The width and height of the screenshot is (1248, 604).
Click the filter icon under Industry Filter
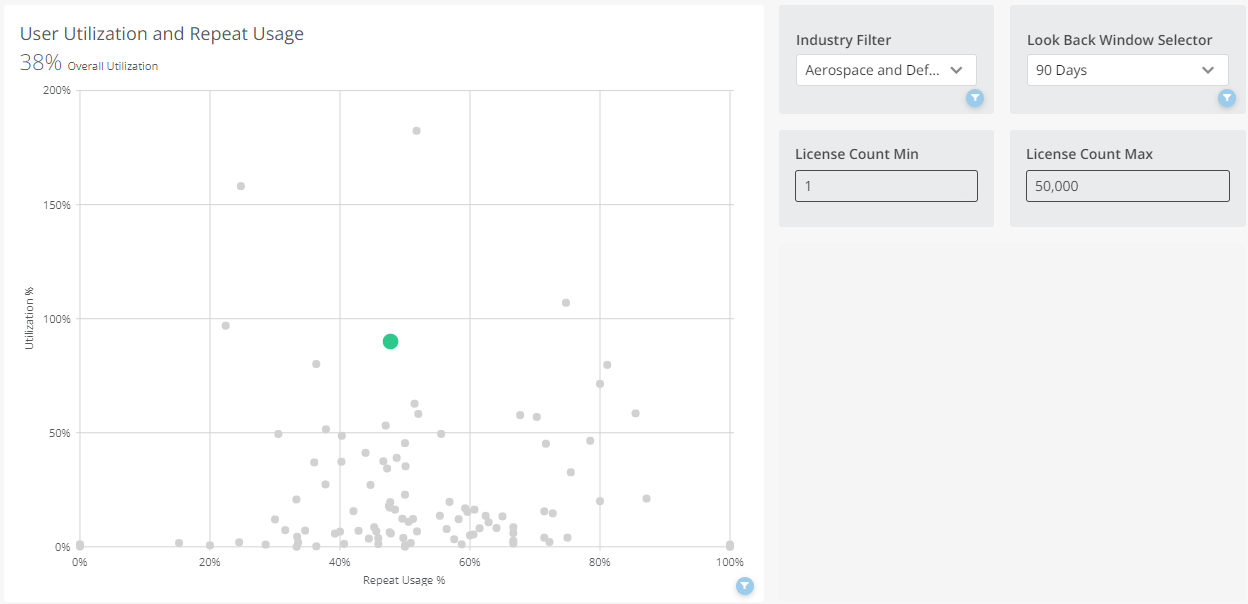click(975, 98)
